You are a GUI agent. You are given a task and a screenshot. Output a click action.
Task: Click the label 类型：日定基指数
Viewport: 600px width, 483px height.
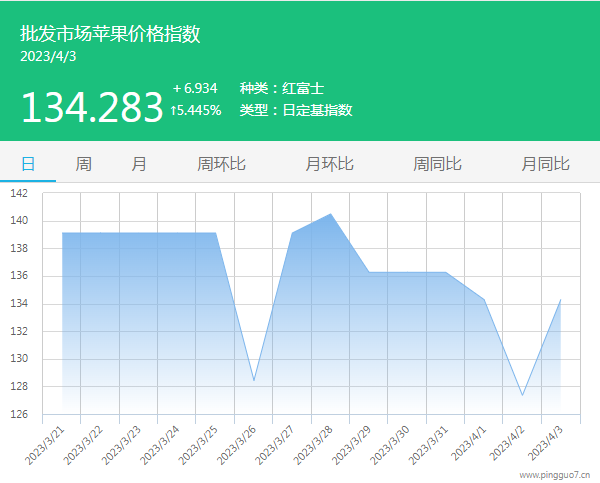click(x=296, y=111)
